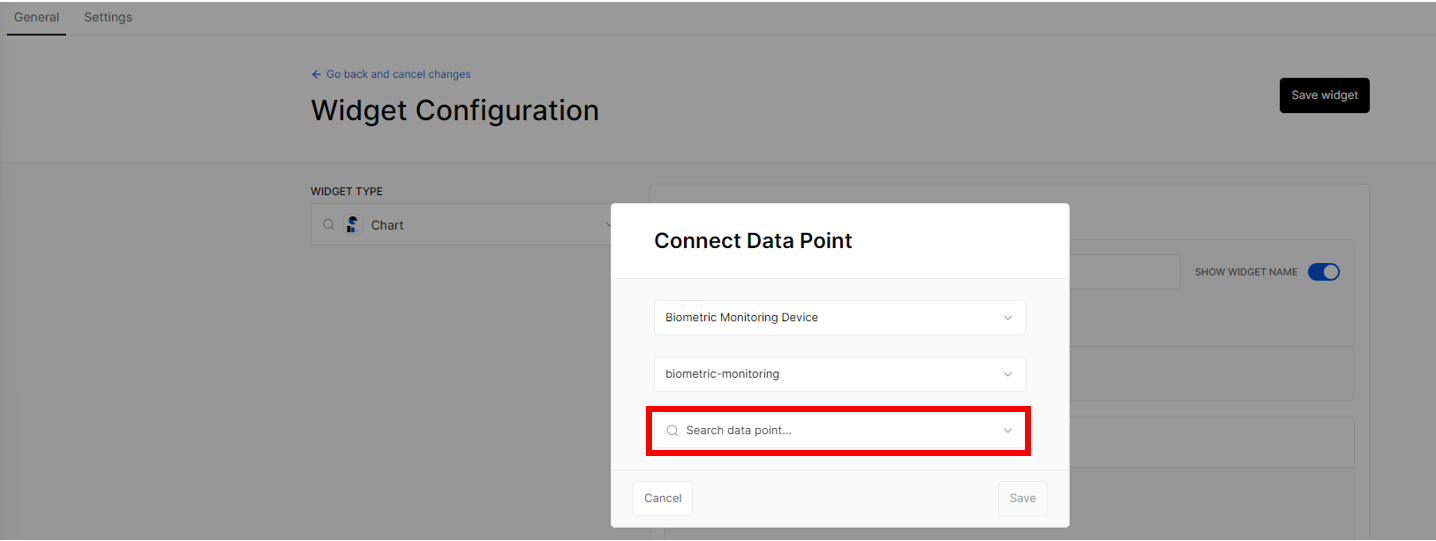Click the Show Widget Name label text
Viewport: 1436px width, 541px height.
pyautogui.click(x=1246, y=272)
